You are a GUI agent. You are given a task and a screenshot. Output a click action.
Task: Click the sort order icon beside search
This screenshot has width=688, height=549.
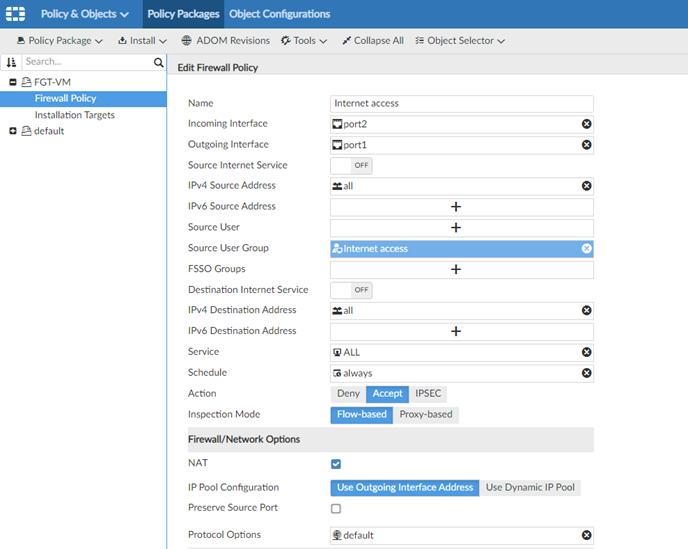(x=11, y=62)
